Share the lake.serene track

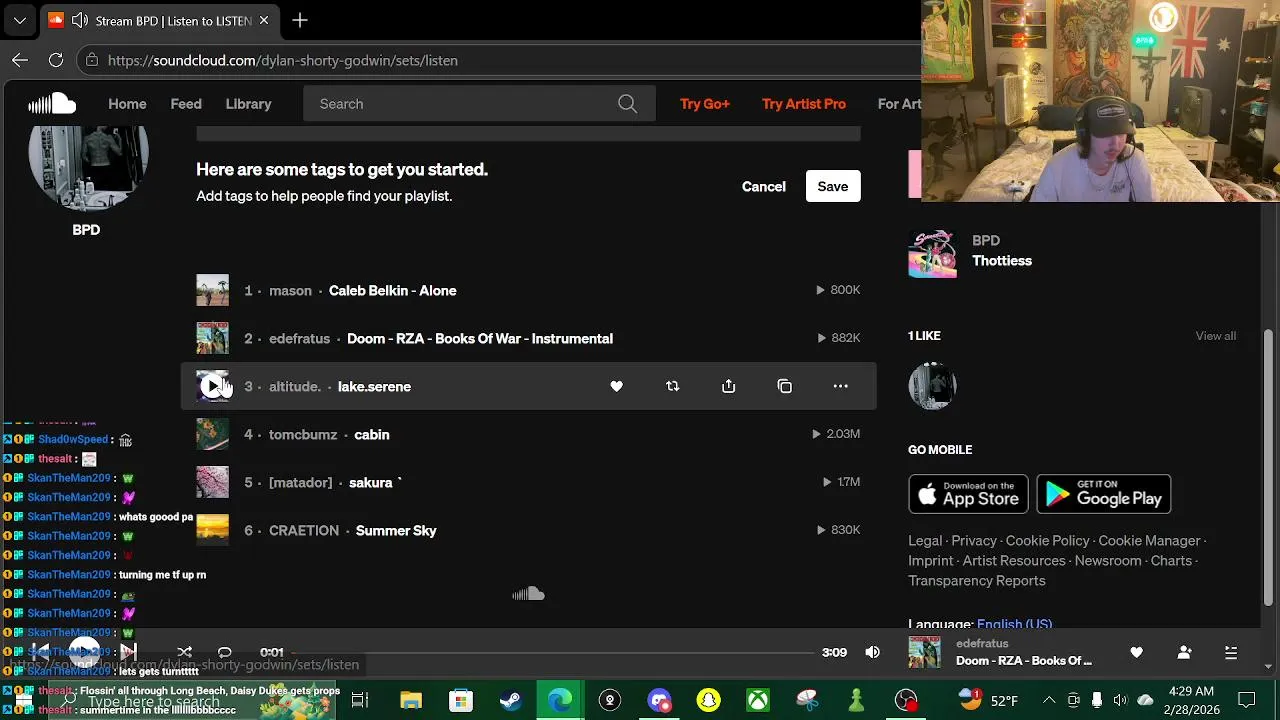(728, 386)
